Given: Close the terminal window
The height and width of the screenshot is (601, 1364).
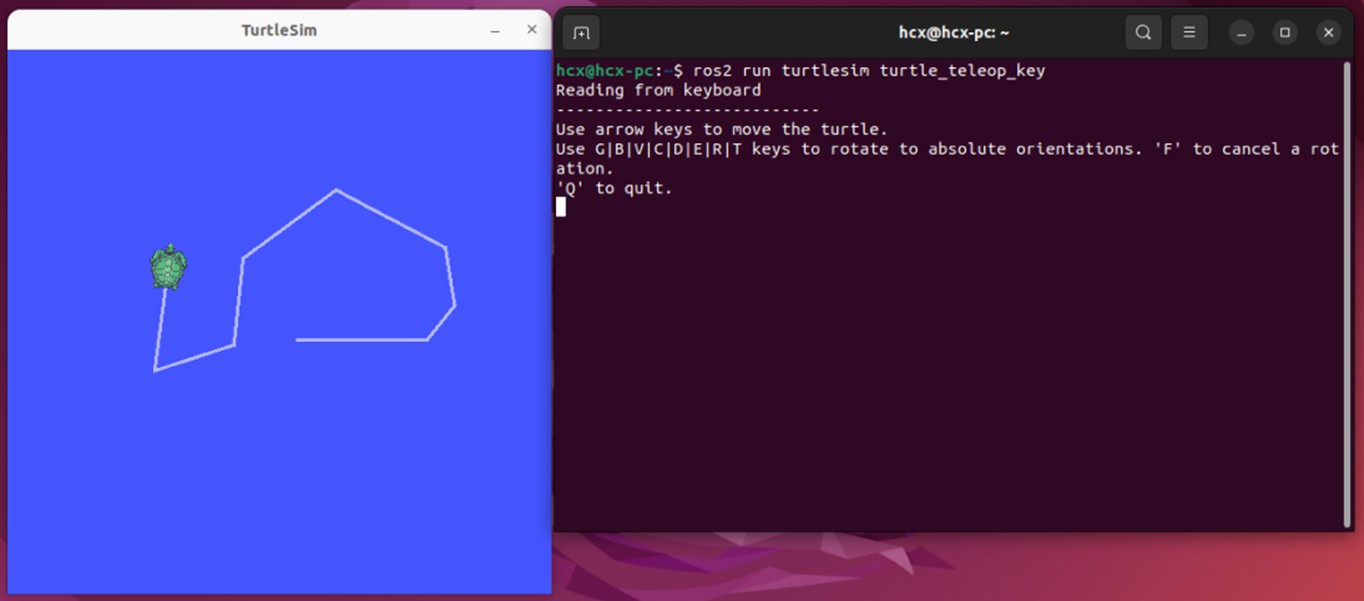Looking at the screenshot, I should coord(1328,33).
